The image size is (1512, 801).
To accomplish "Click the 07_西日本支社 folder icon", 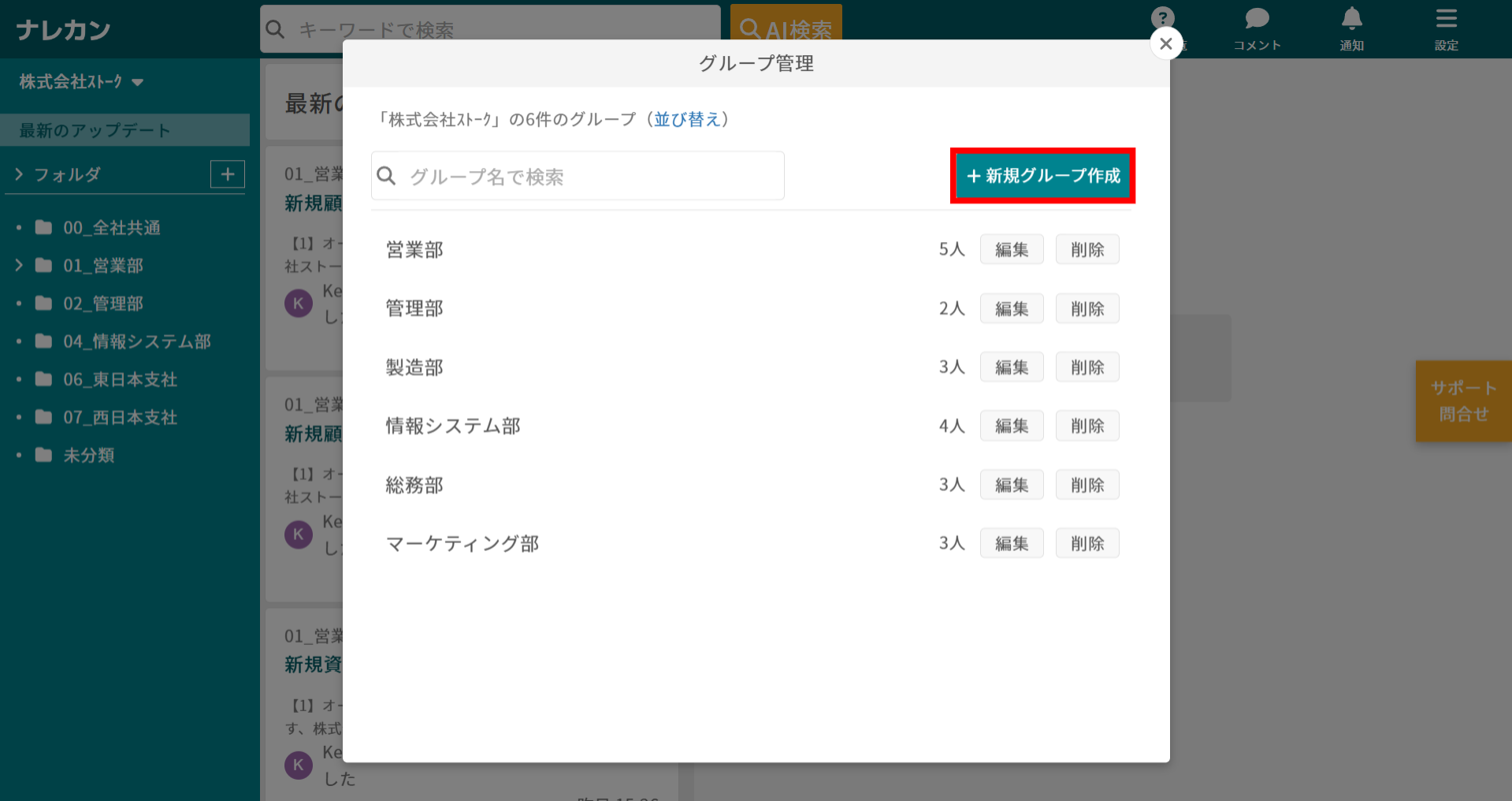I will (x=43, y=417).
